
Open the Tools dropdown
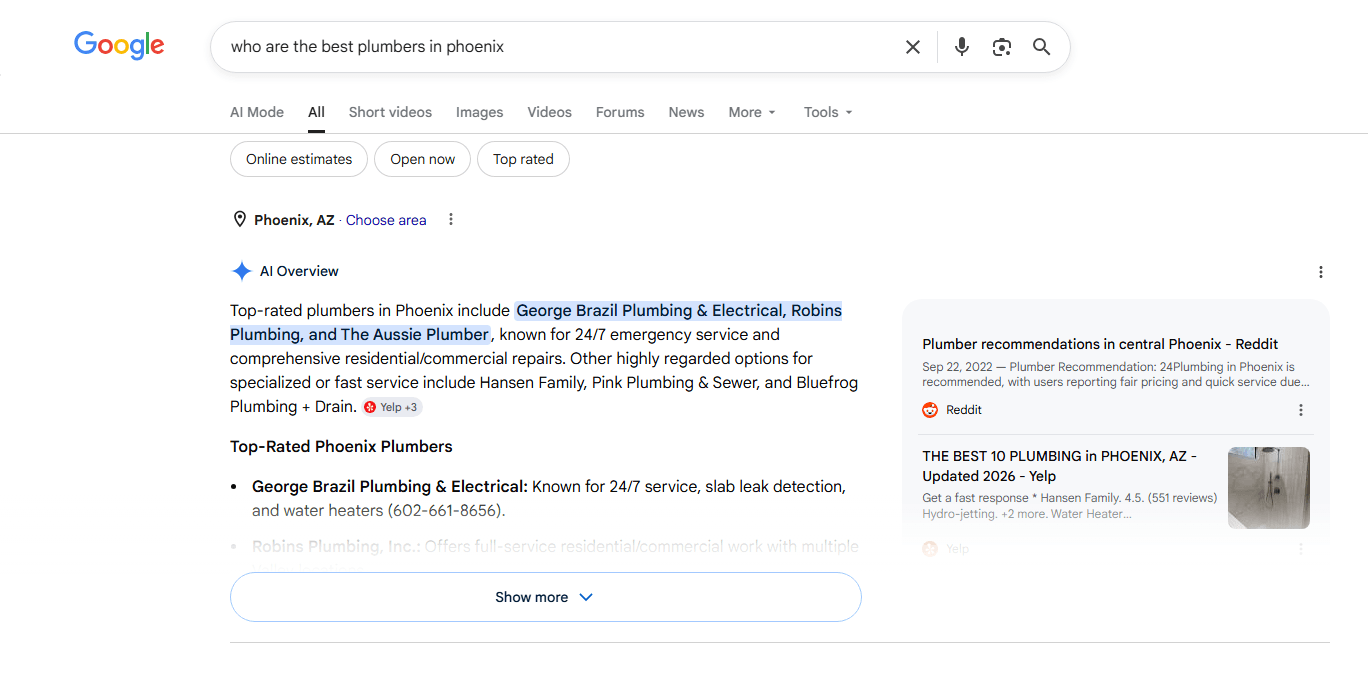point(828,112)
